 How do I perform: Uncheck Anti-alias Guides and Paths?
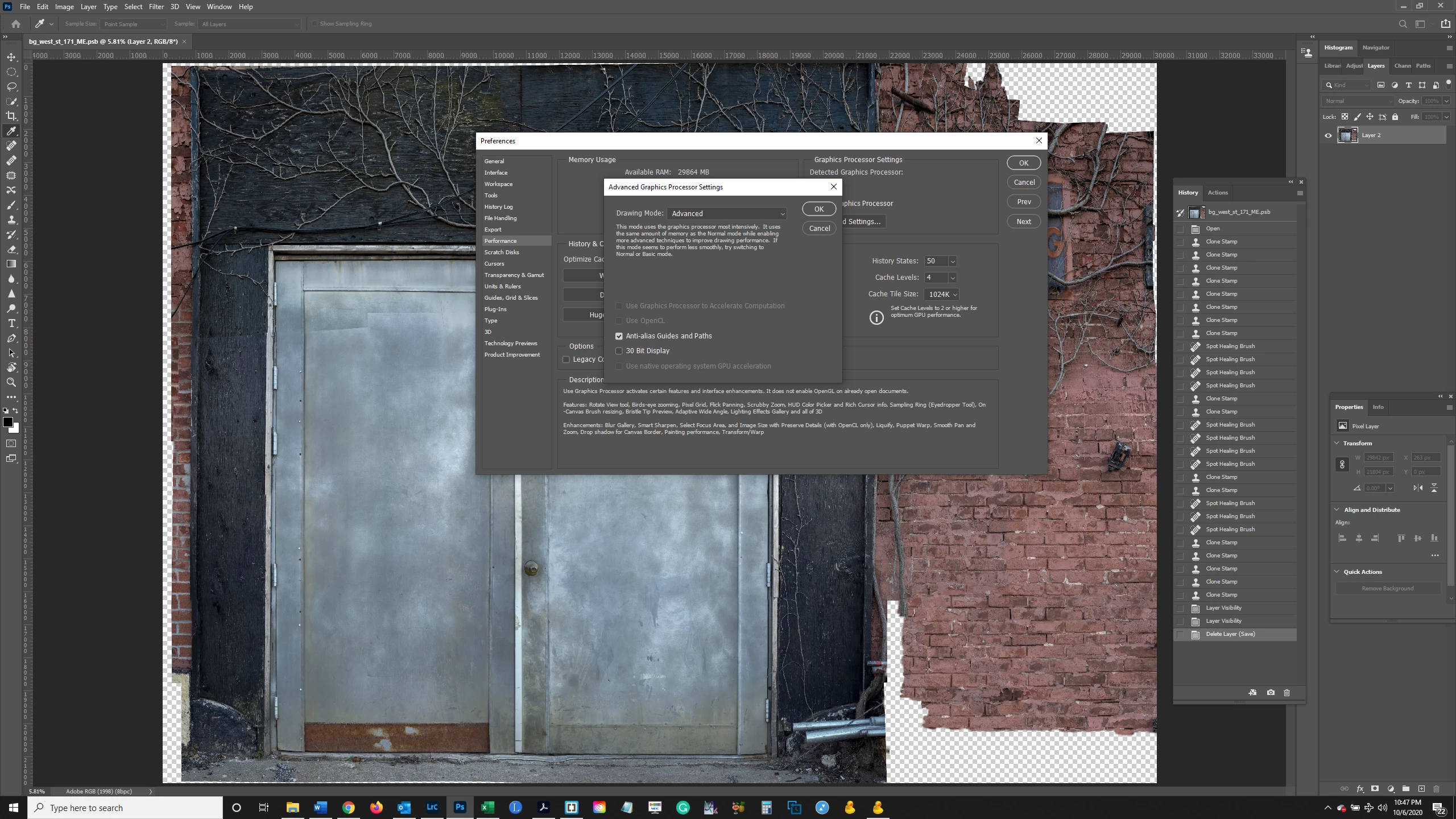[619, 336]
